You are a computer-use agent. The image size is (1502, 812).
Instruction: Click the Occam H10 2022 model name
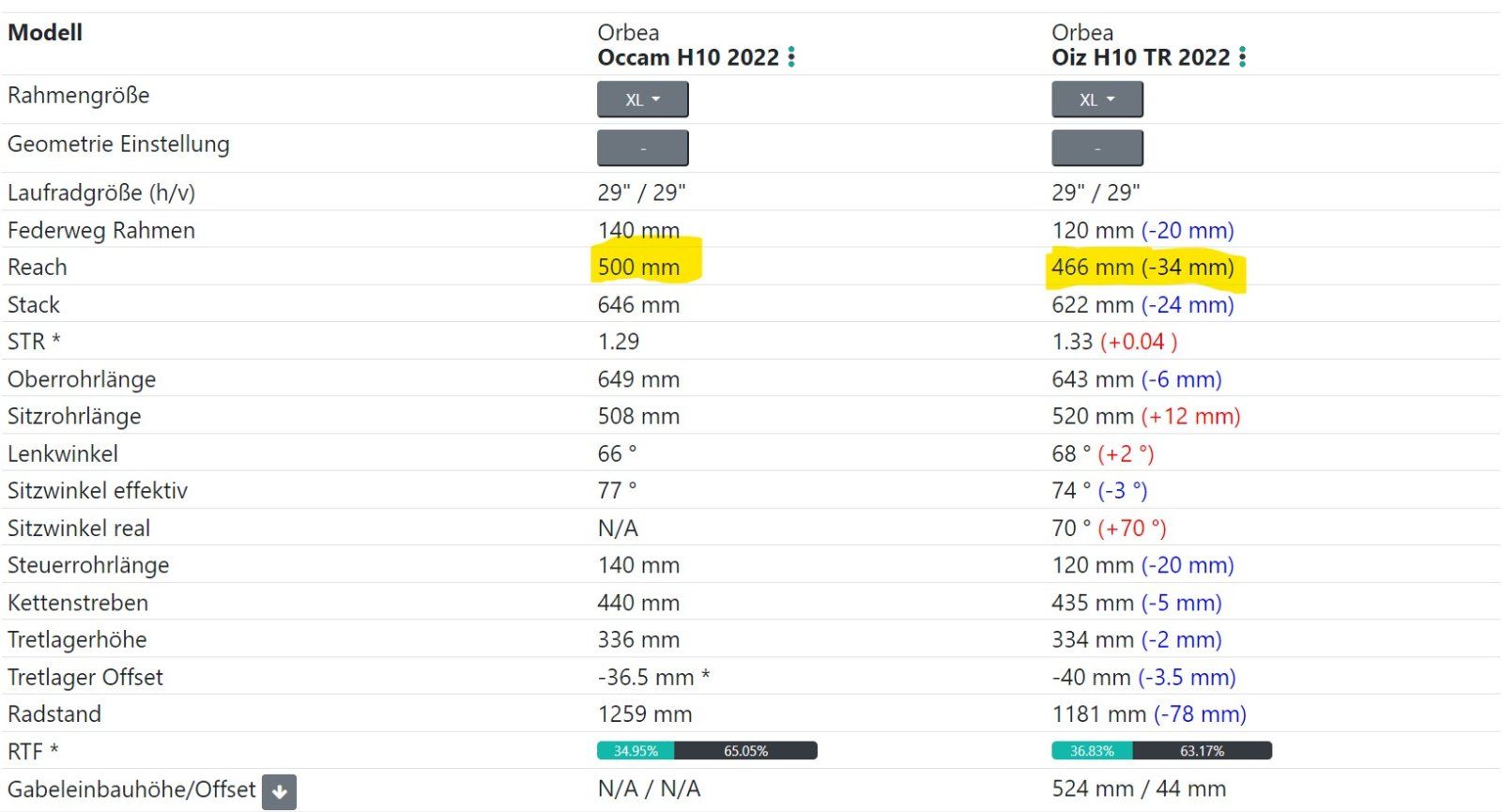coord(688,57)
